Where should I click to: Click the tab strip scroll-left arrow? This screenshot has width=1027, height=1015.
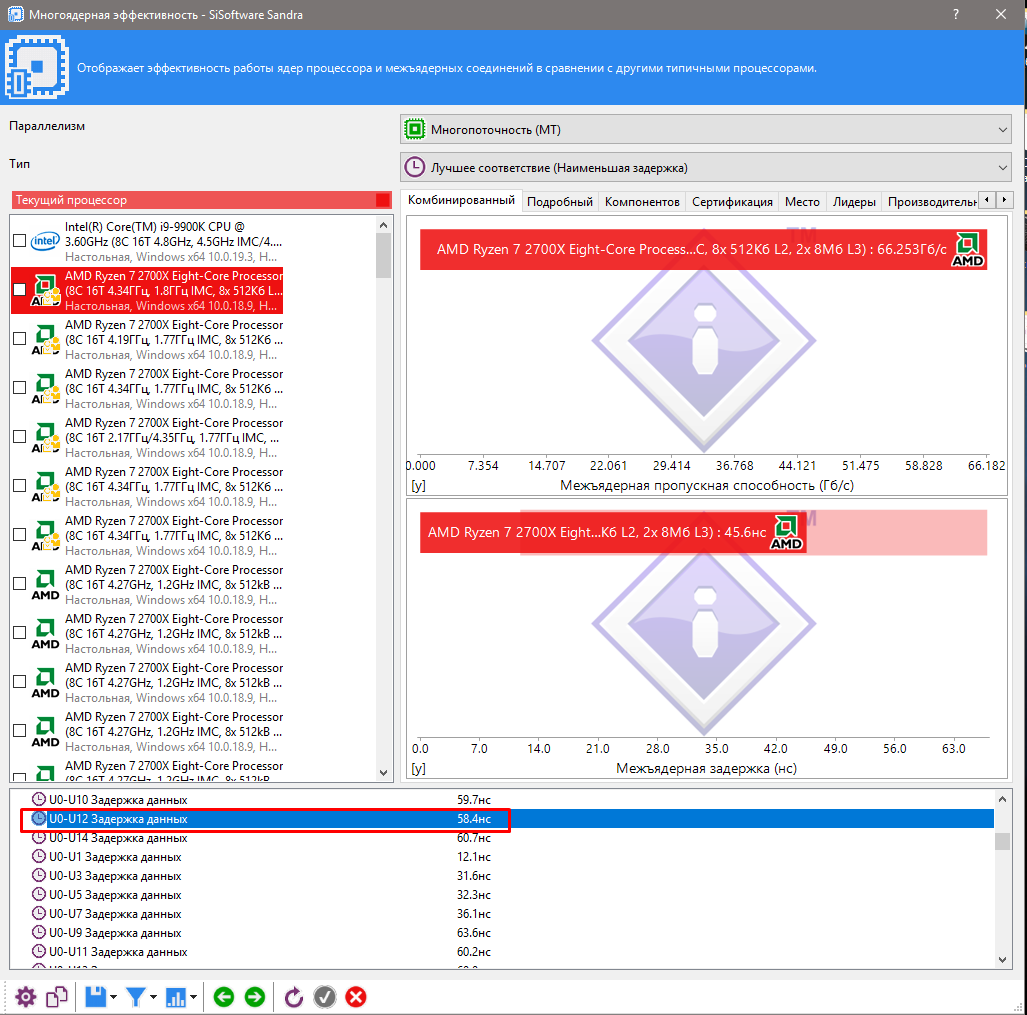986,199
